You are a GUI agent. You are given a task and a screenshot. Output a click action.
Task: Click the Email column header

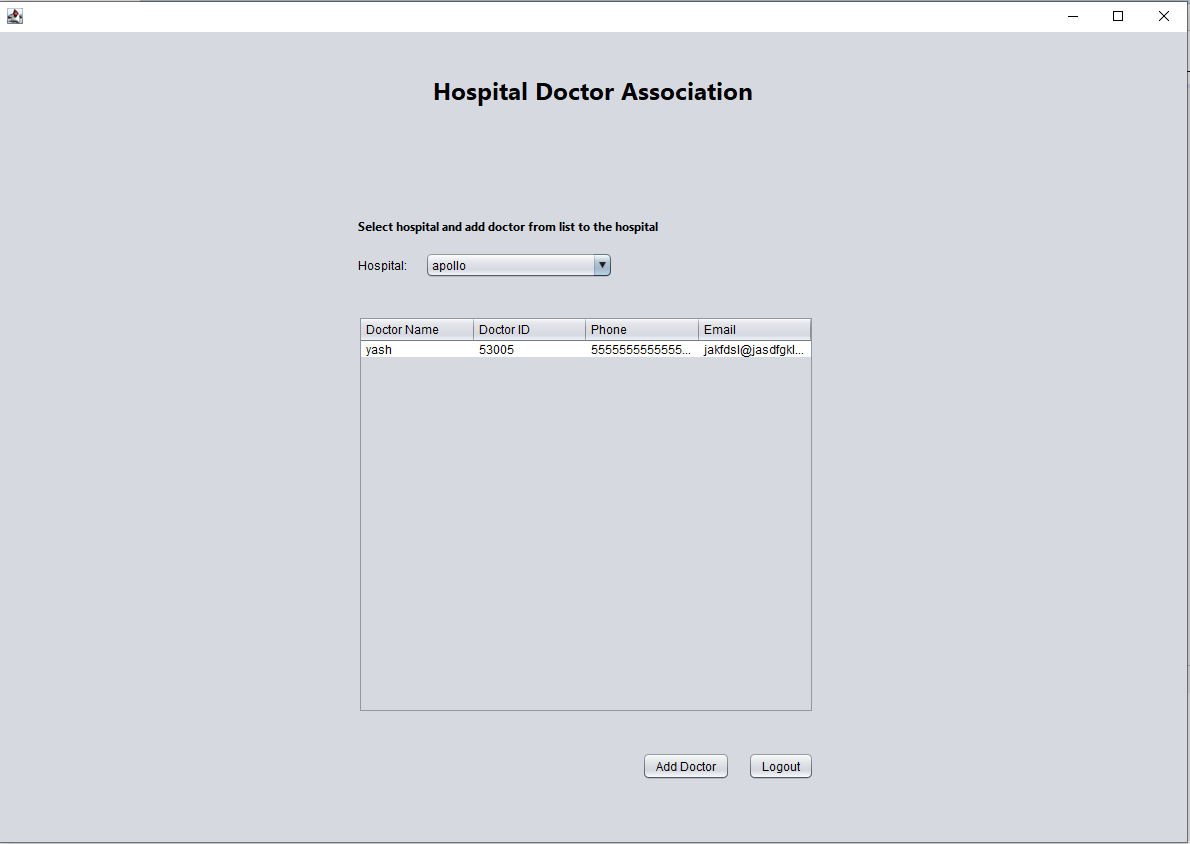(753, 329)
